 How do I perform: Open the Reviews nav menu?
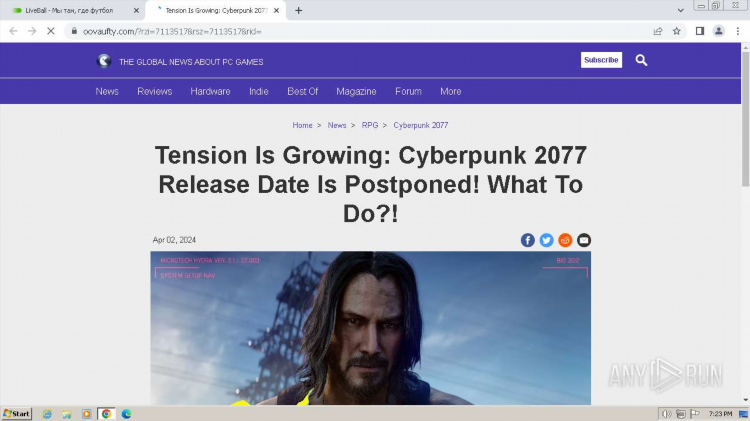pyautogui.click(x=154, y=91)
